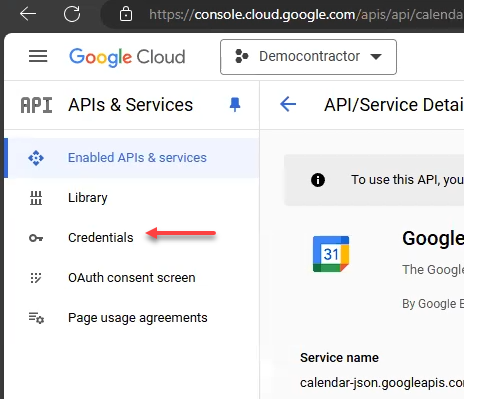Open Enabled APIs & services menu item
477x399 pixels.
(x=132, y=158)
